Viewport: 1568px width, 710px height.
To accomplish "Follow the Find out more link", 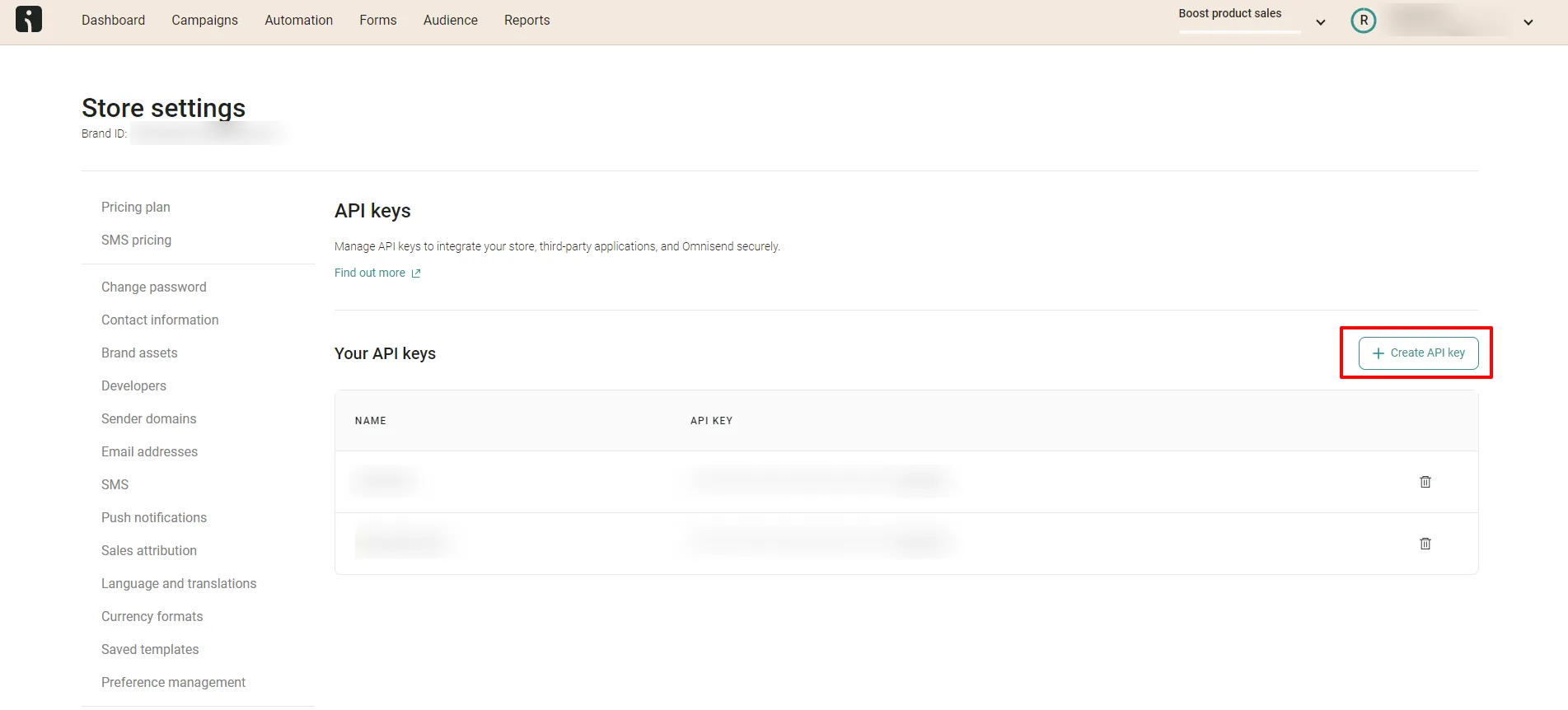I will pos(377,273).
